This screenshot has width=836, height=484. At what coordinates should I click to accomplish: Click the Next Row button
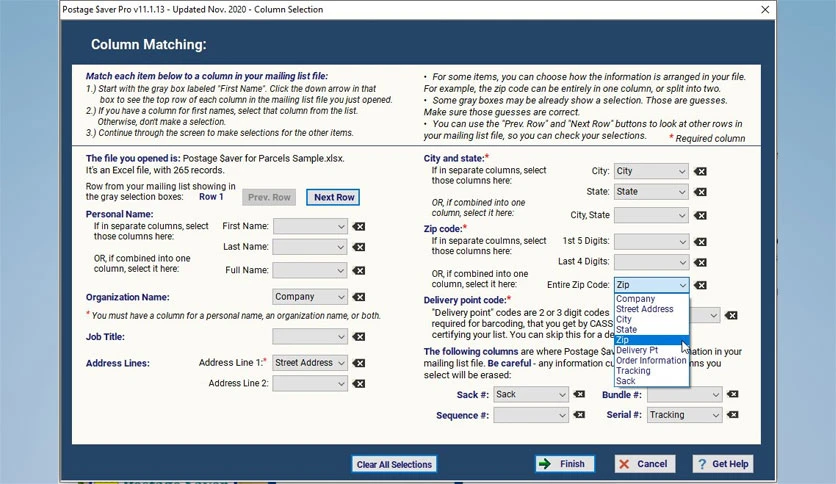click(333, 197)
